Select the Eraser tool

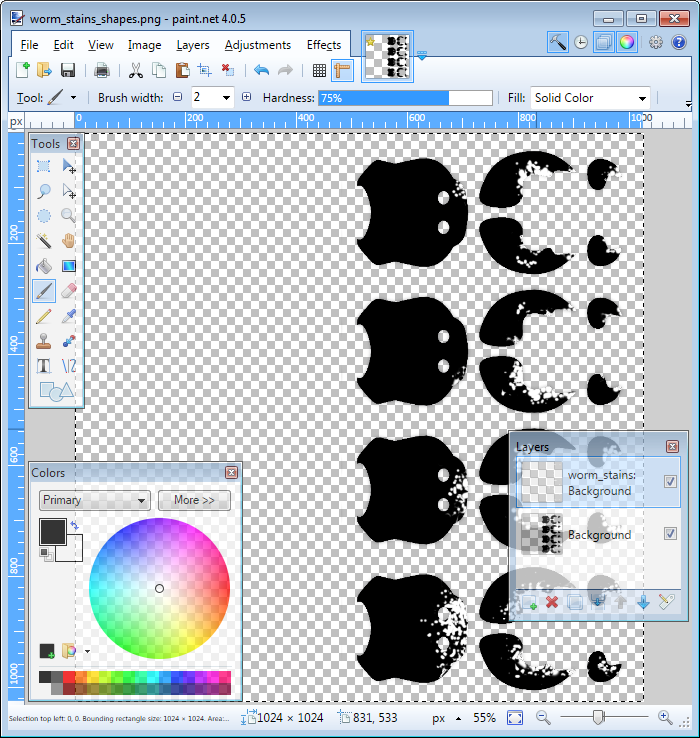[69, 291]
